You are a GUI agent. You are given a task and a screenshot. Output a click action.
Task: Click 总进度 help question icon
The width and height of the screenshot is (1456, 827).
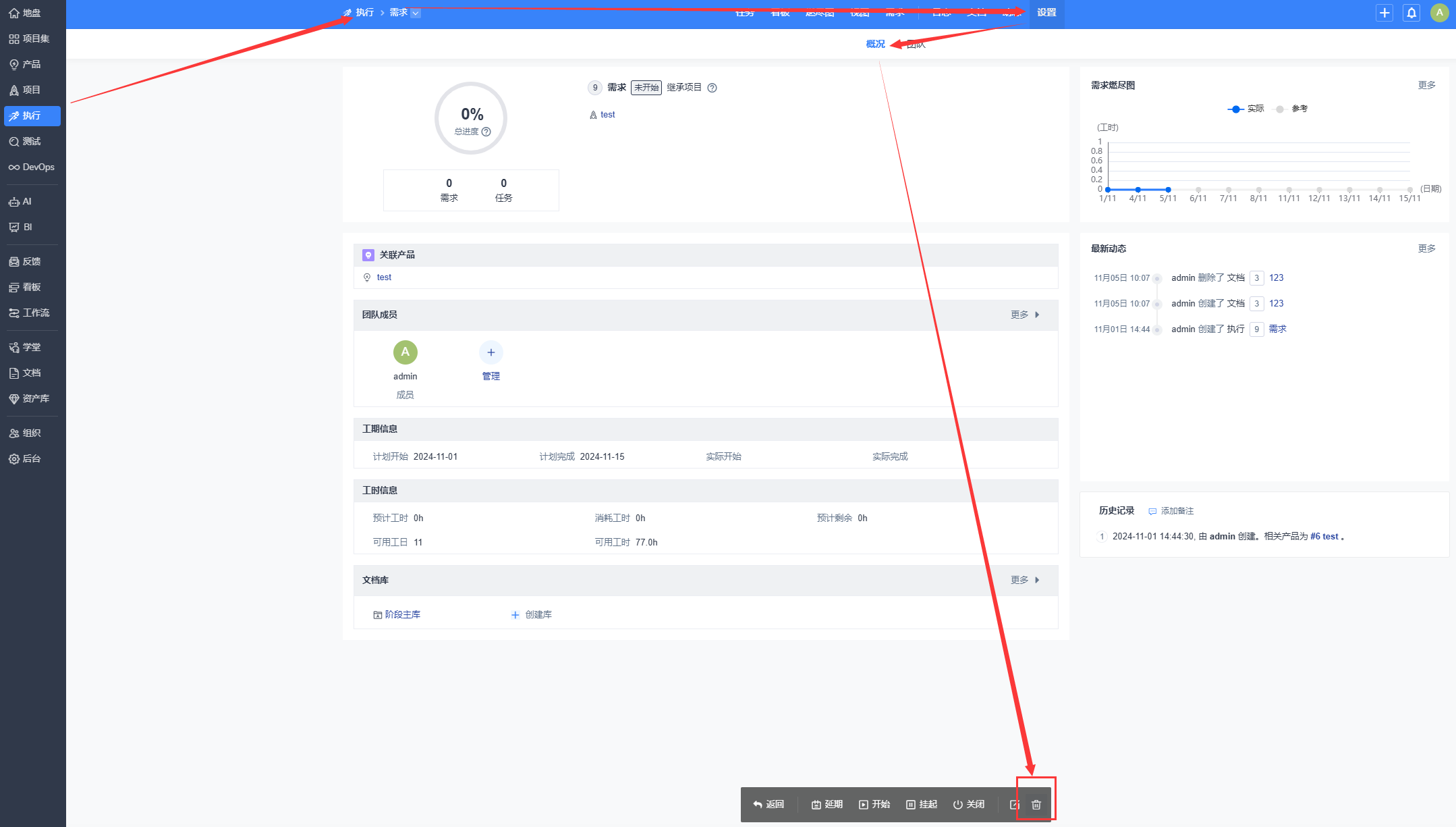[x=486, y=132]
